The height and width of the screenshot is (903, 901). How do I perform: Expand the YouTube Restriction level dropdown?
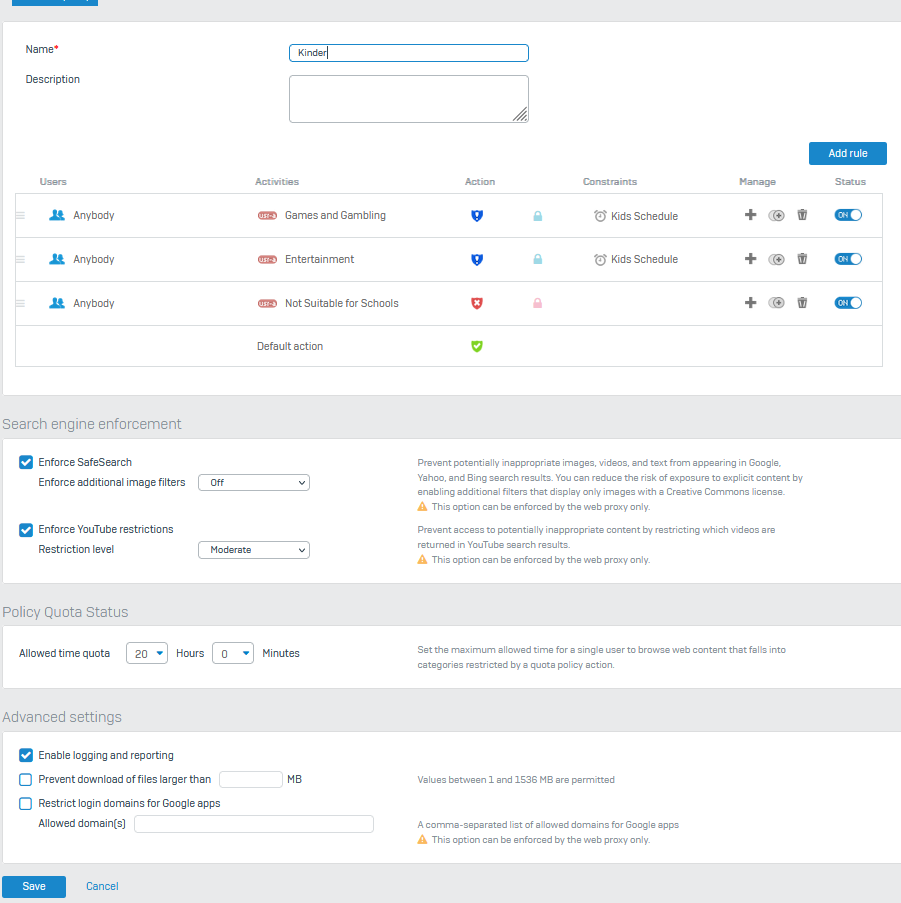[x=254, y=549]
